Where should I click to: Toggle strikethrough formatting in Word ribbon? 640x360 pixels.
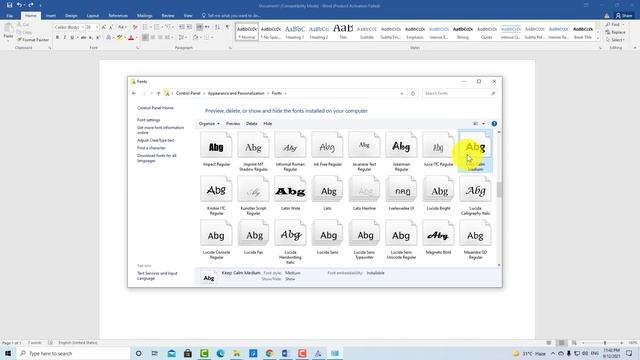(x=83, y=38)
